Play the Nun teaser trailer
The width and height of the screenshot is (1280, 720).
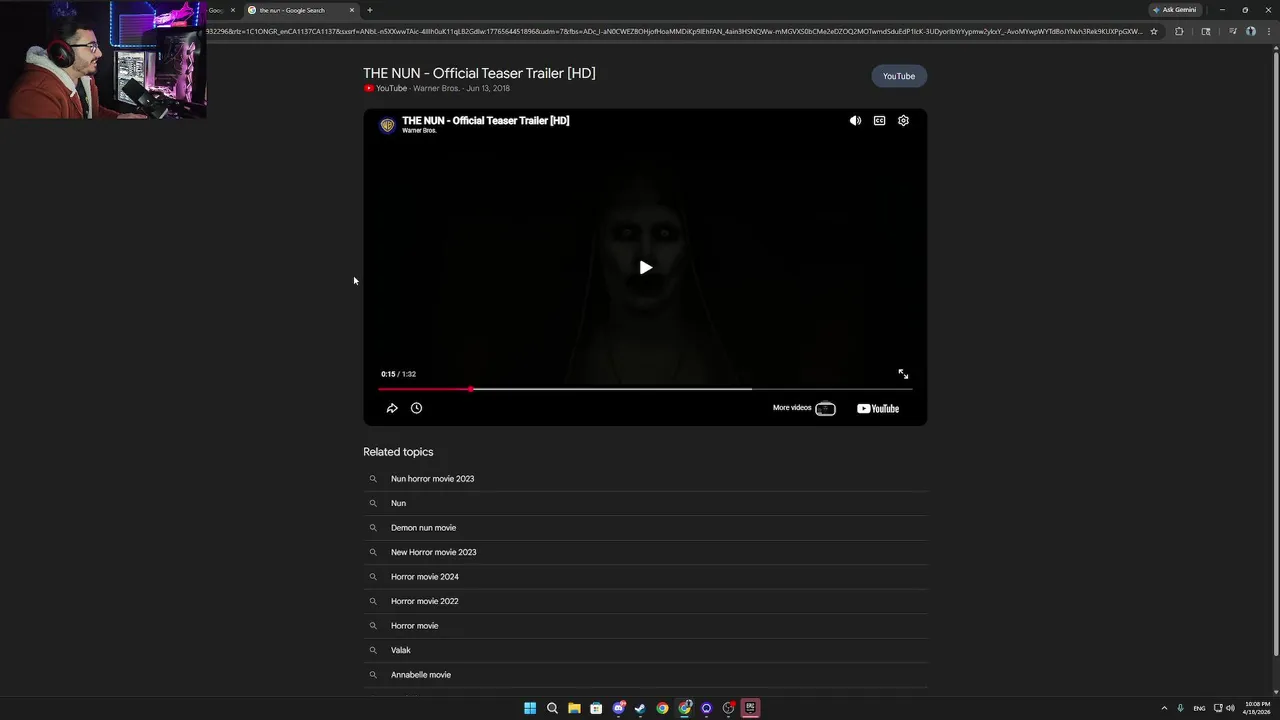(645, 267)
